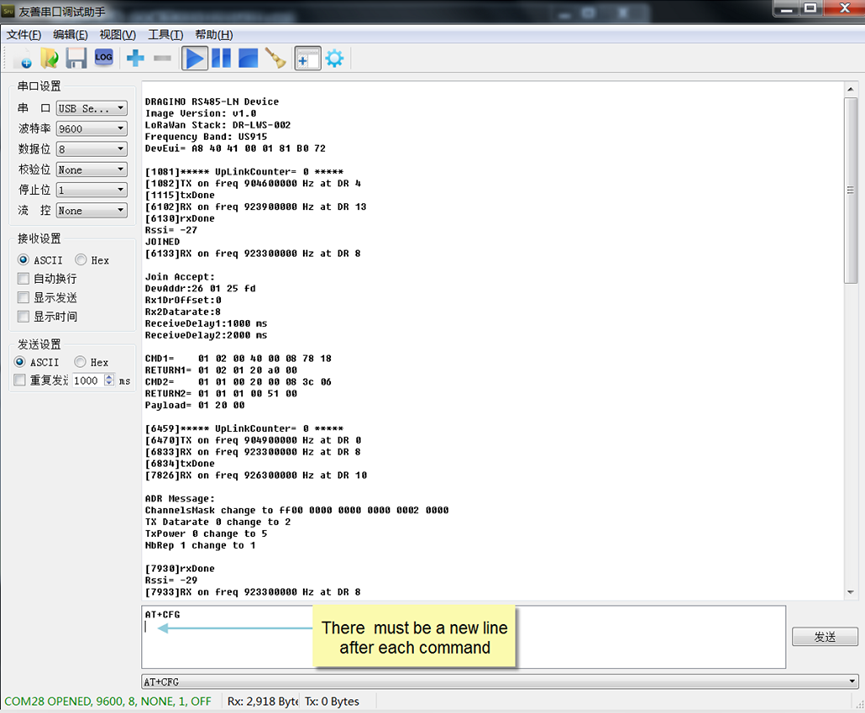The width and height of the screenshot is (865, 713).
Task: Start serial port with play icon
Action: coord(195,58)
